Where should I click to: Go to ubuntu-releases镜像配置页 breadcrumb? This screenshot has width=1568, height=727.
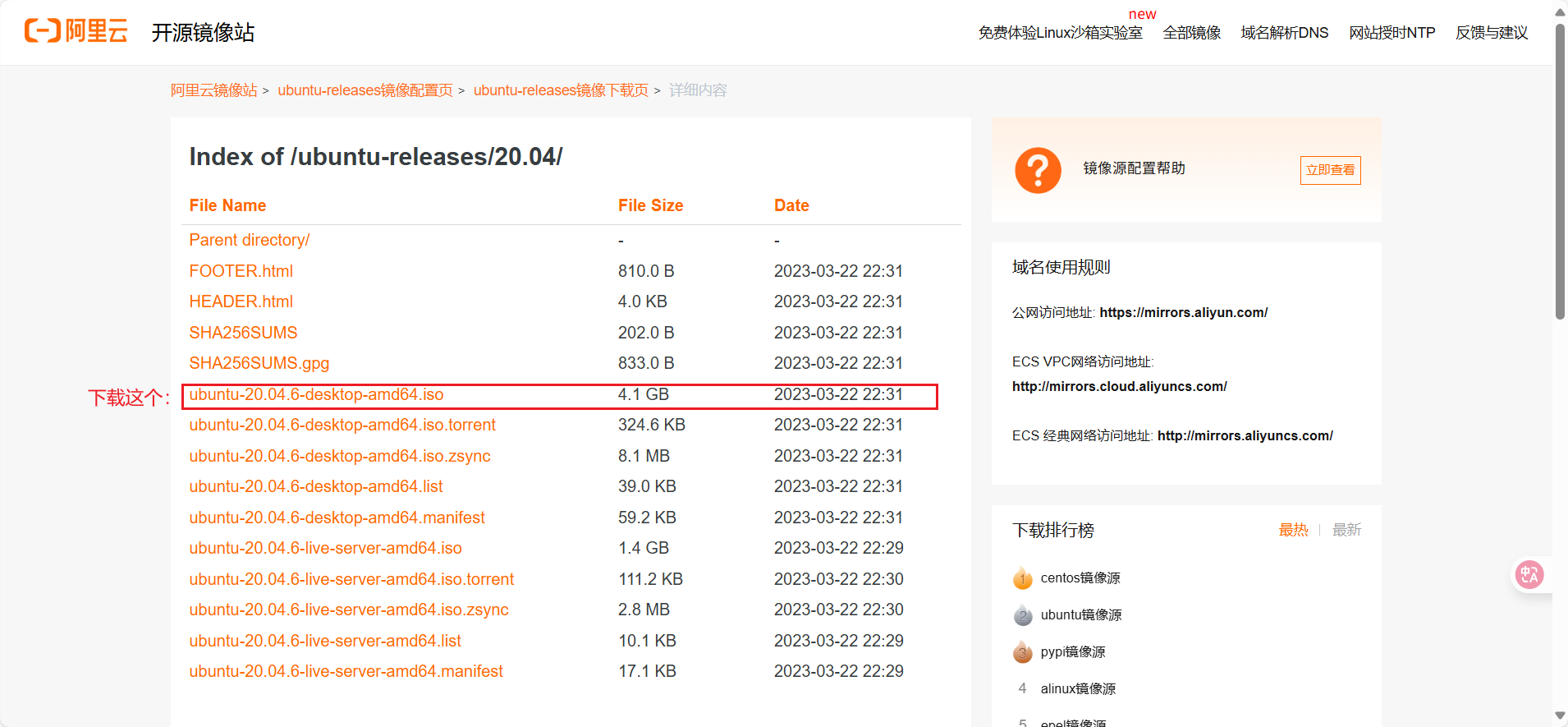click(365, 90)
